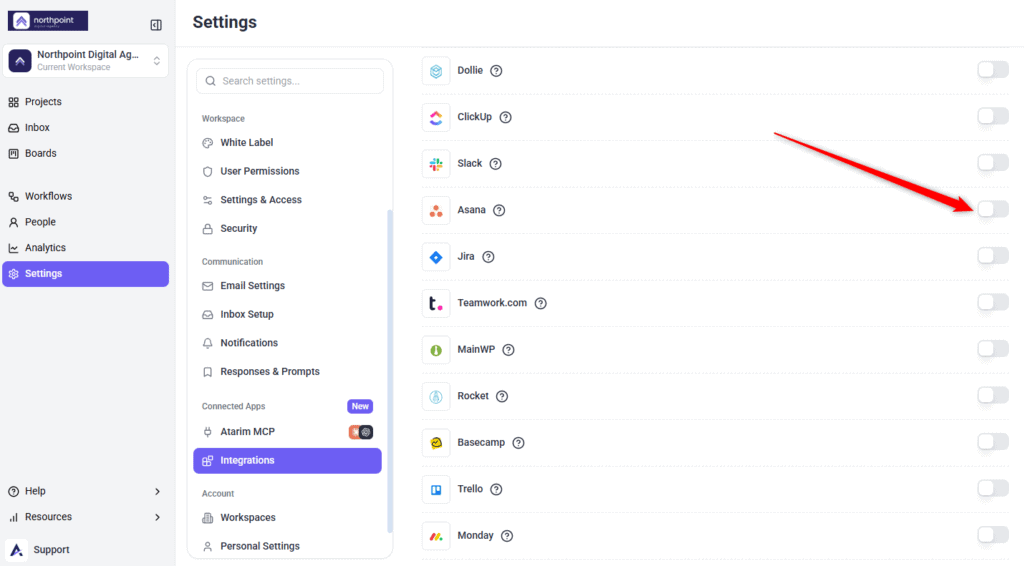This screenshot has width=1024, height=566.
Task: Enable the Basecamp integration toggle
Action: point(993,442)
